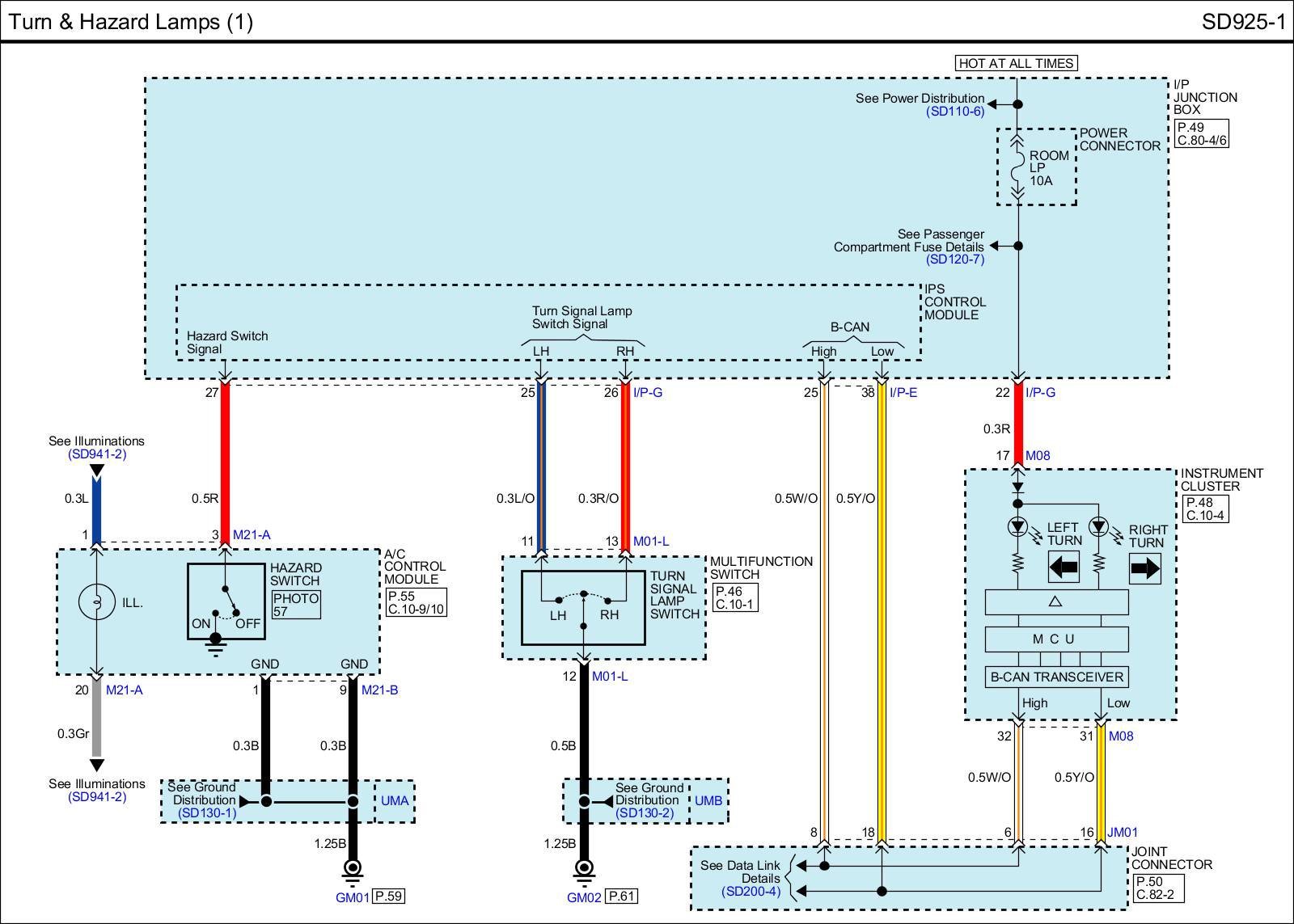Toggle the turn signal LH/RH switch contact
Screen dimensions: 1294x924
pyautogui.click(x=583, y=598)
